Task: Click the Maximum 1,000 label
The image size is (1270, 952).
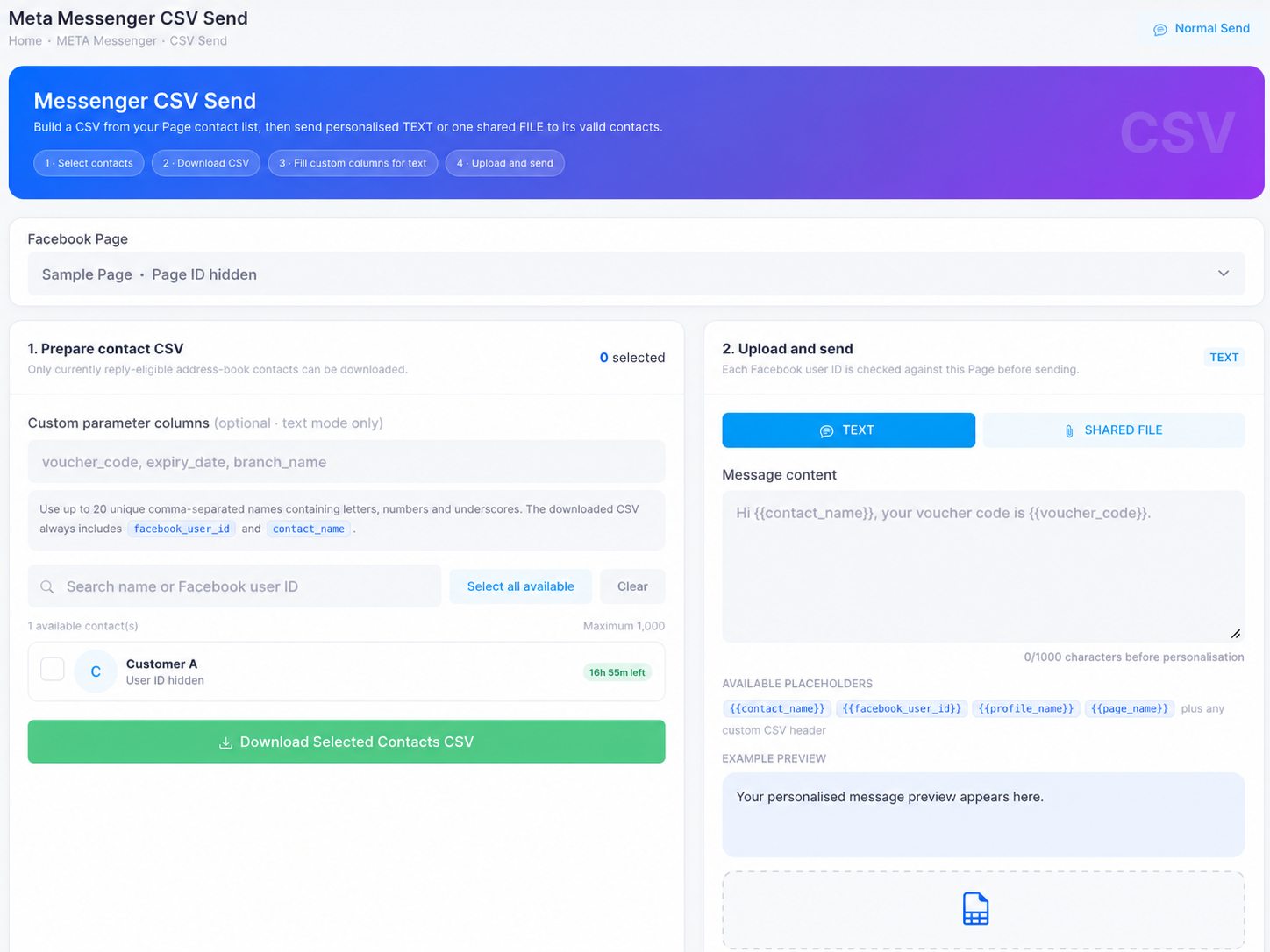Action: pos(624,626)
